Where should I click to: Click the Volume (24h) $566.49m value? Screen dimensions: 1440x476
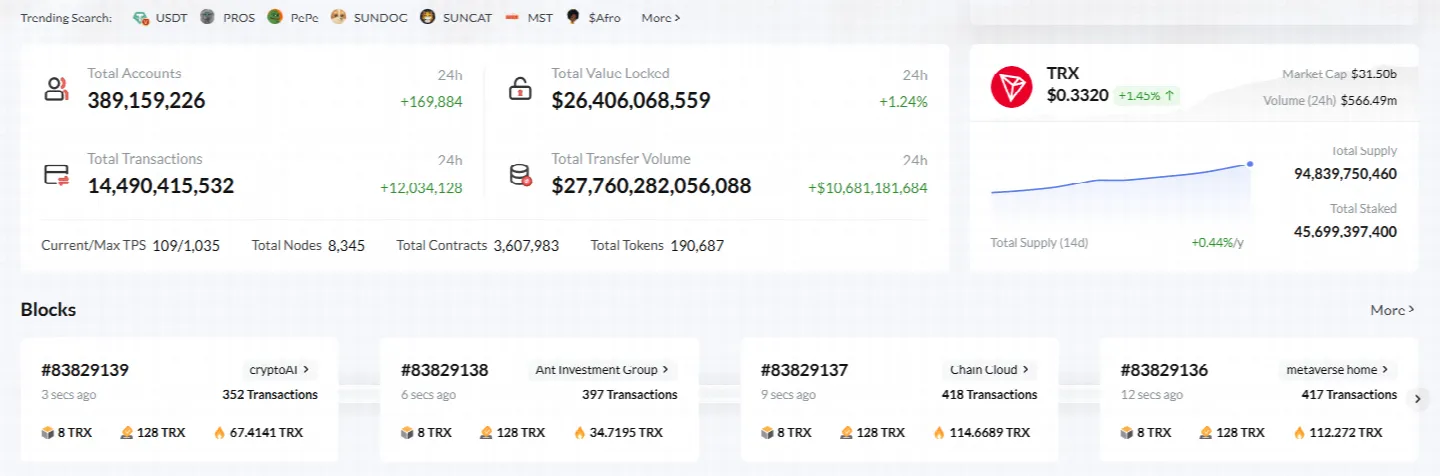click(1370, 100)
